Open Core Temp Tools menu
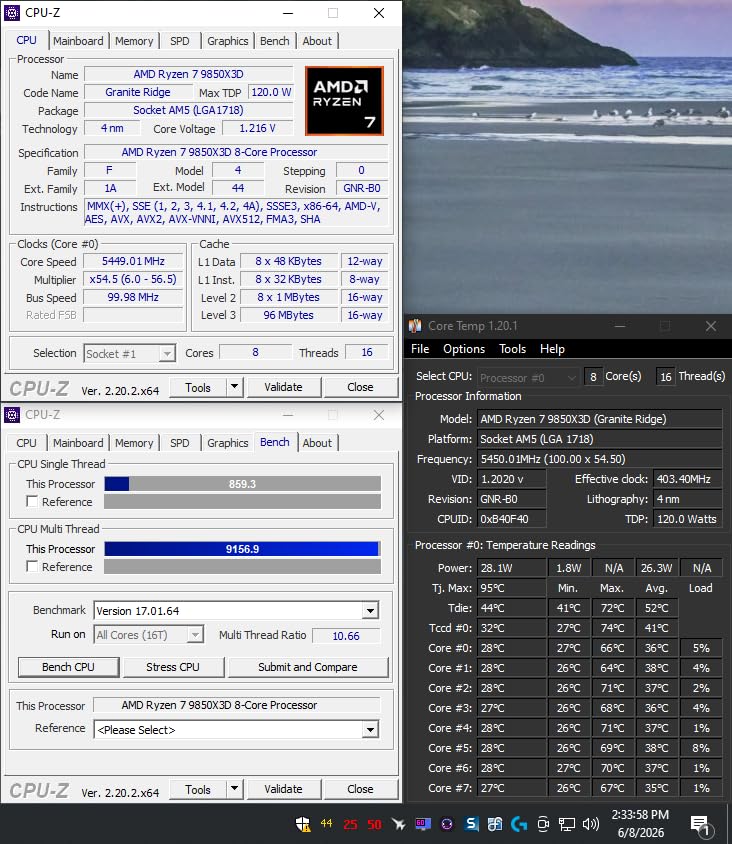Screen dimensions: 732x844 coord(512,349)
